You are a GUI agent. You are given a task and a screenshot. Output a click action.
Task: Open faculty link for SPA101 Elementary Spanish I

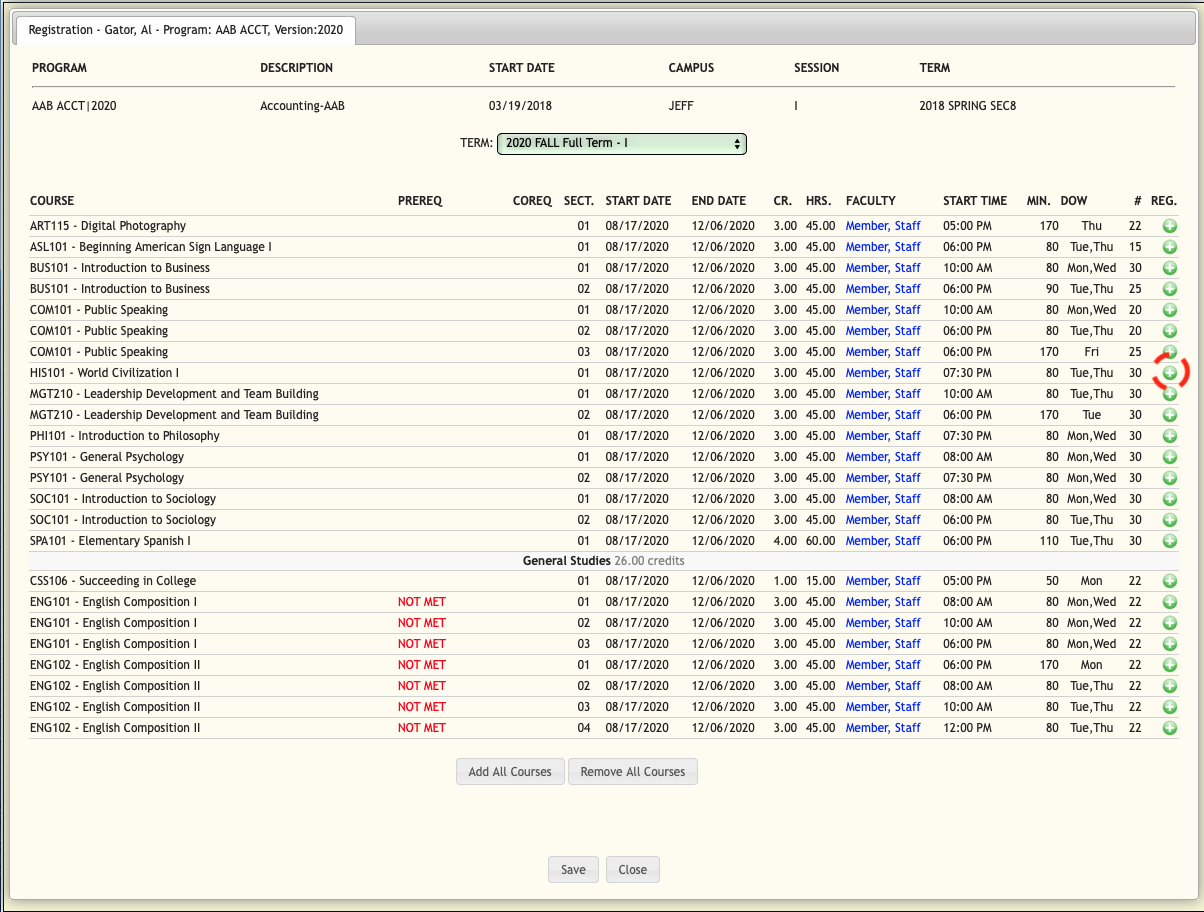882,541
